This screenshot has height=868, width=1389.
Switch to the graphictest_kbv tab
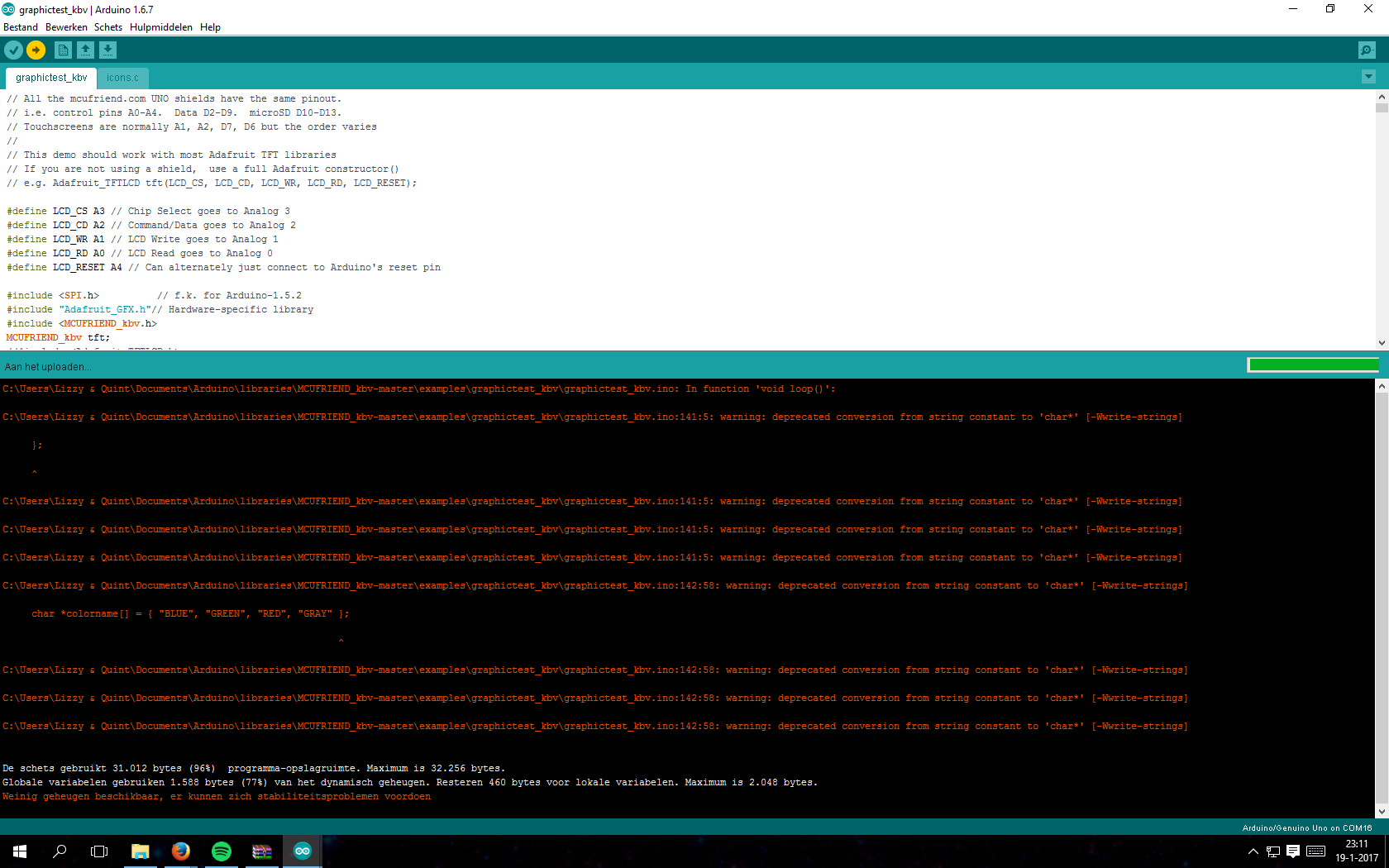(51, 78)
